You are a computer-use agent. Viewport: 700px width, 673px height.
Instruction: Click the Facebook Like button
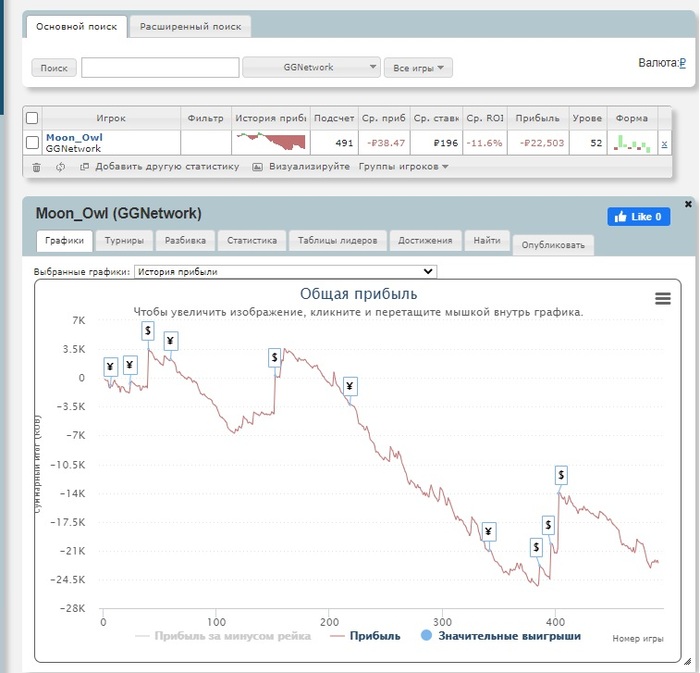pyautogui.click(x=638, y=217)
